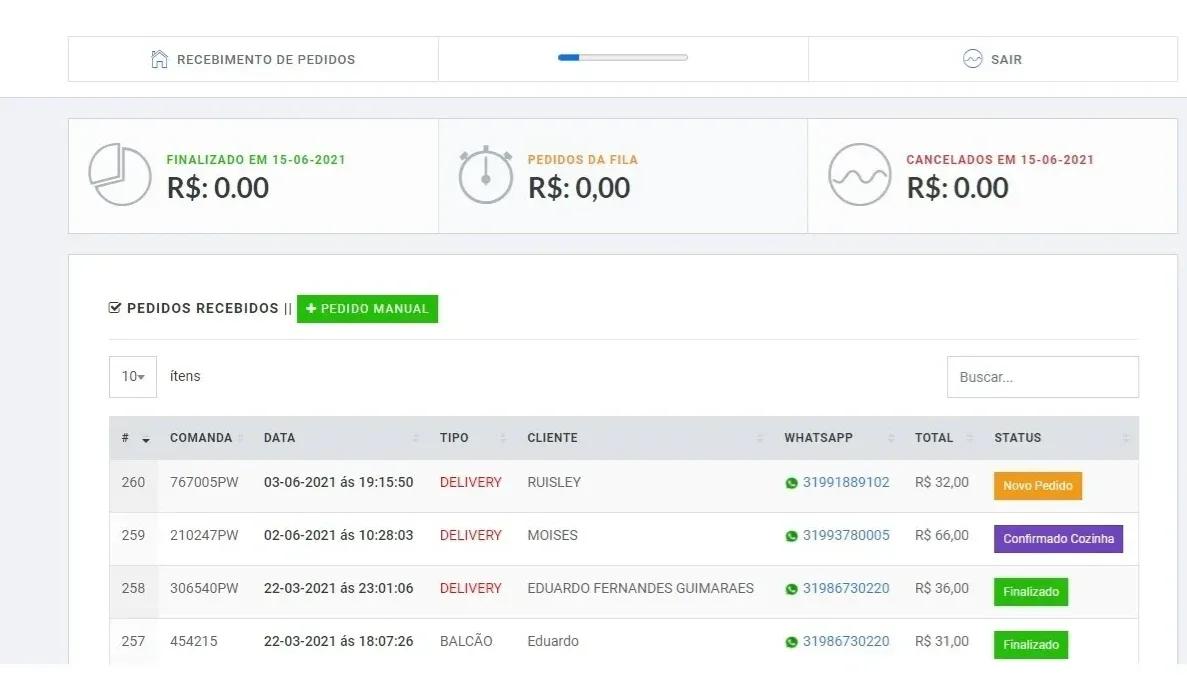Sort table by WHATSAPP column
The image size is (1187, 696).
pos(837,438)
